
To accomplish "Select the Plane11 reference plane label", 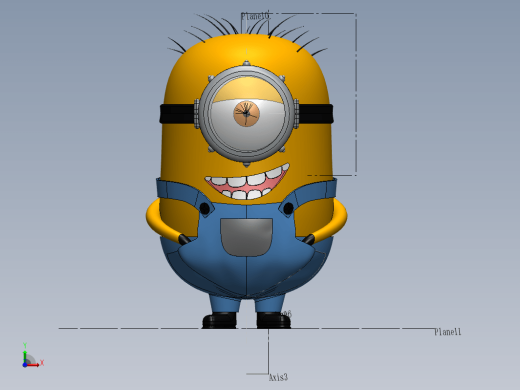I will pyautogui.click(x=447, y=332).
